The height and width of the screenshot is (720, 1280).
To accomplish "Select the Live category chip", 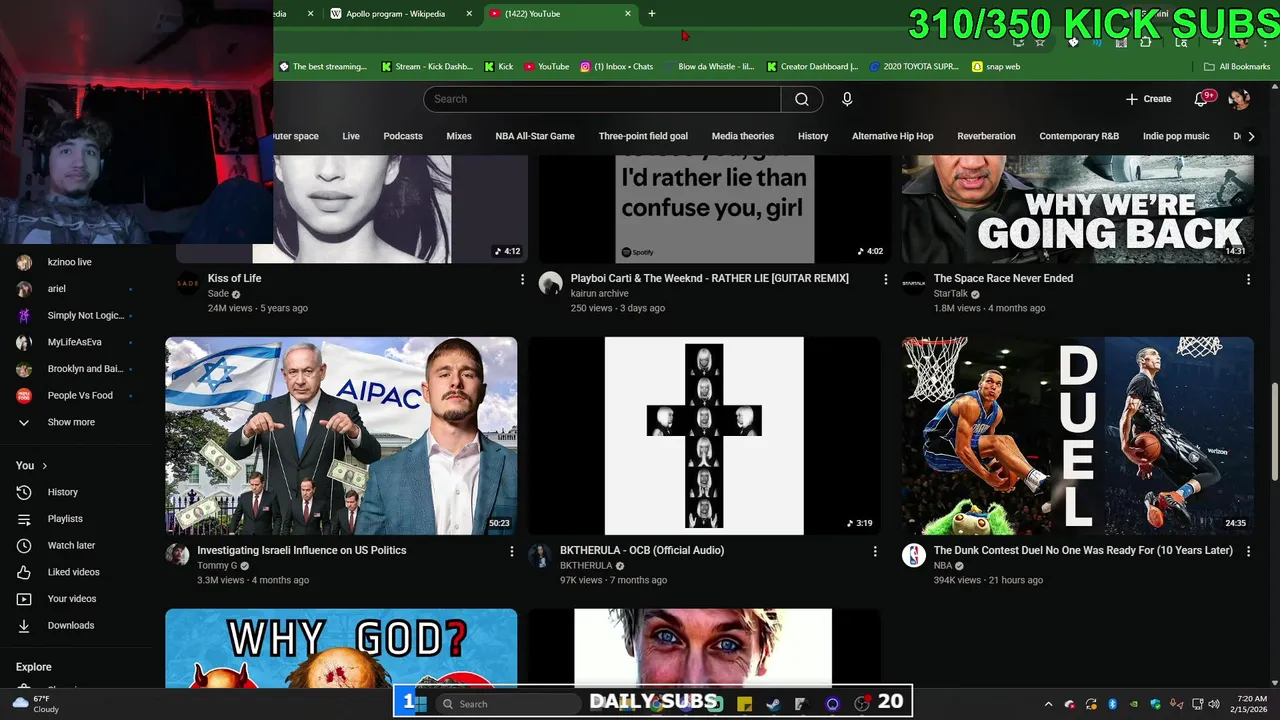I will click(351, 136).
